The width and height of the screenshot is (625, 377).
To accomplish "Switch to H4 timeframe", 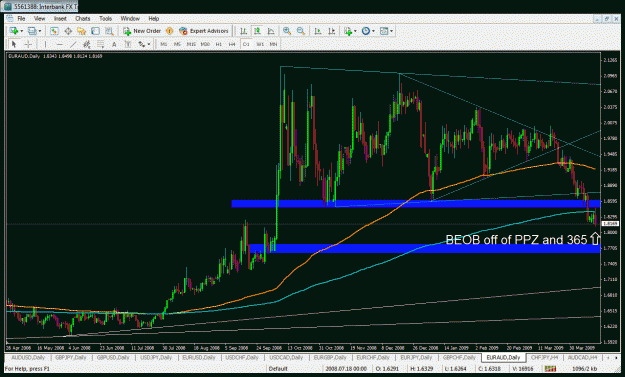I will [232, 44].
